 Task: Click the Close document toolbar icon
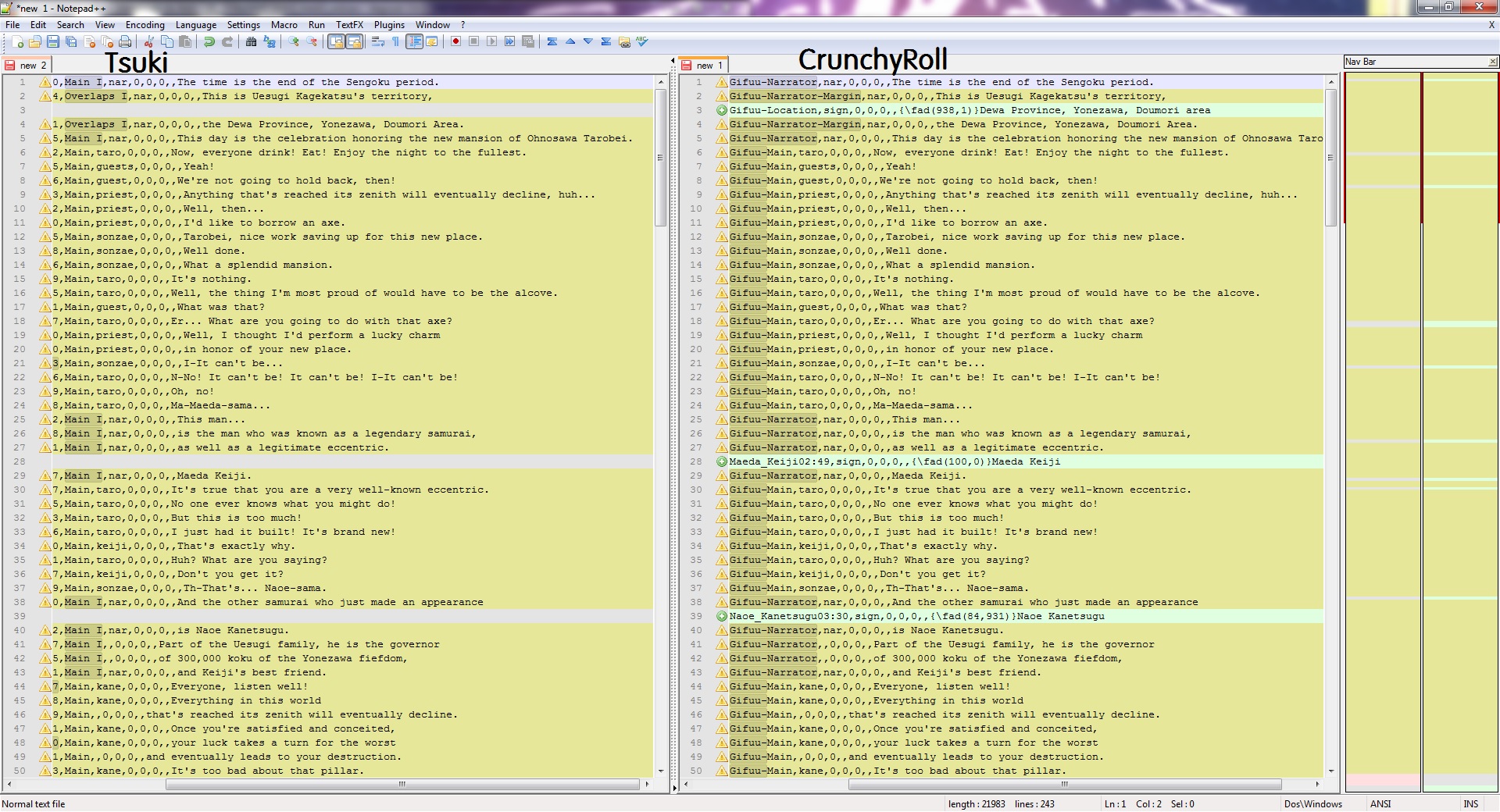[89, 42]
